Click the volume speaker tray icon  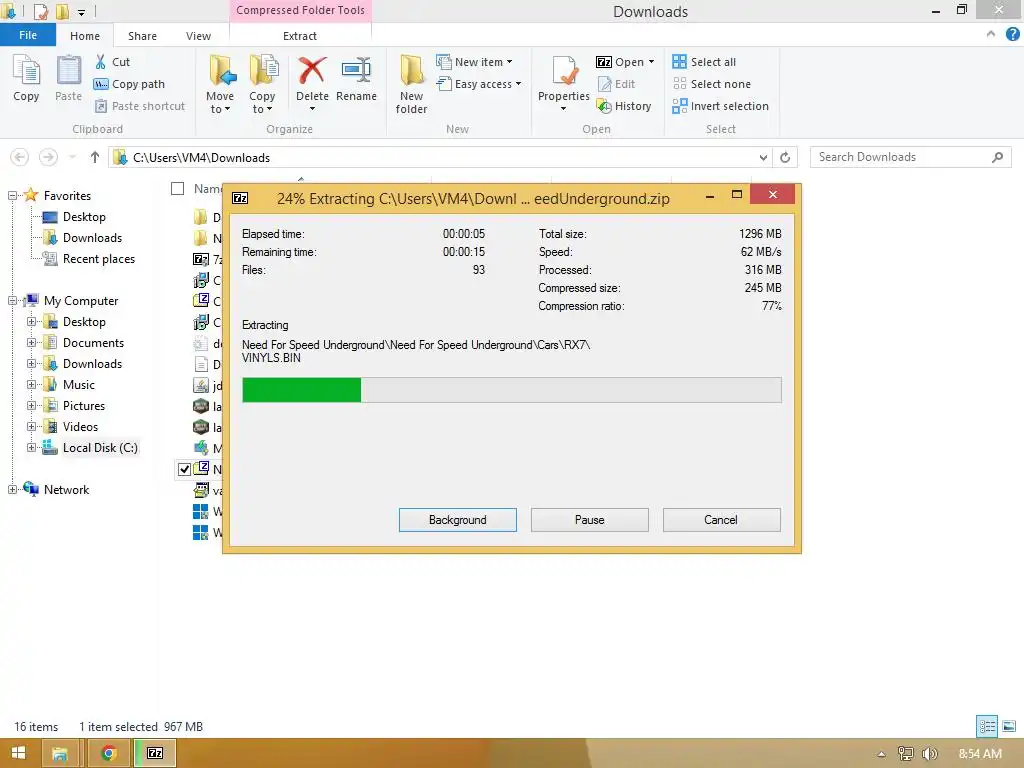coord(930,754)
